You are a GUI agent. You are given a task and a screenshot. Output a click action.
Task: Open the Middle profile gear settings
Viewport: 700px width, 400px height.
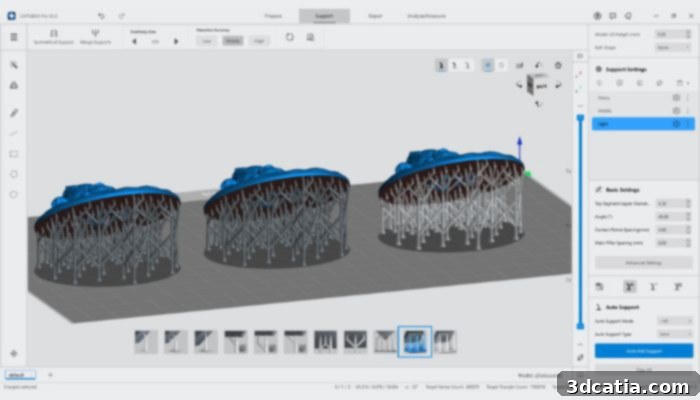point(676,111)
